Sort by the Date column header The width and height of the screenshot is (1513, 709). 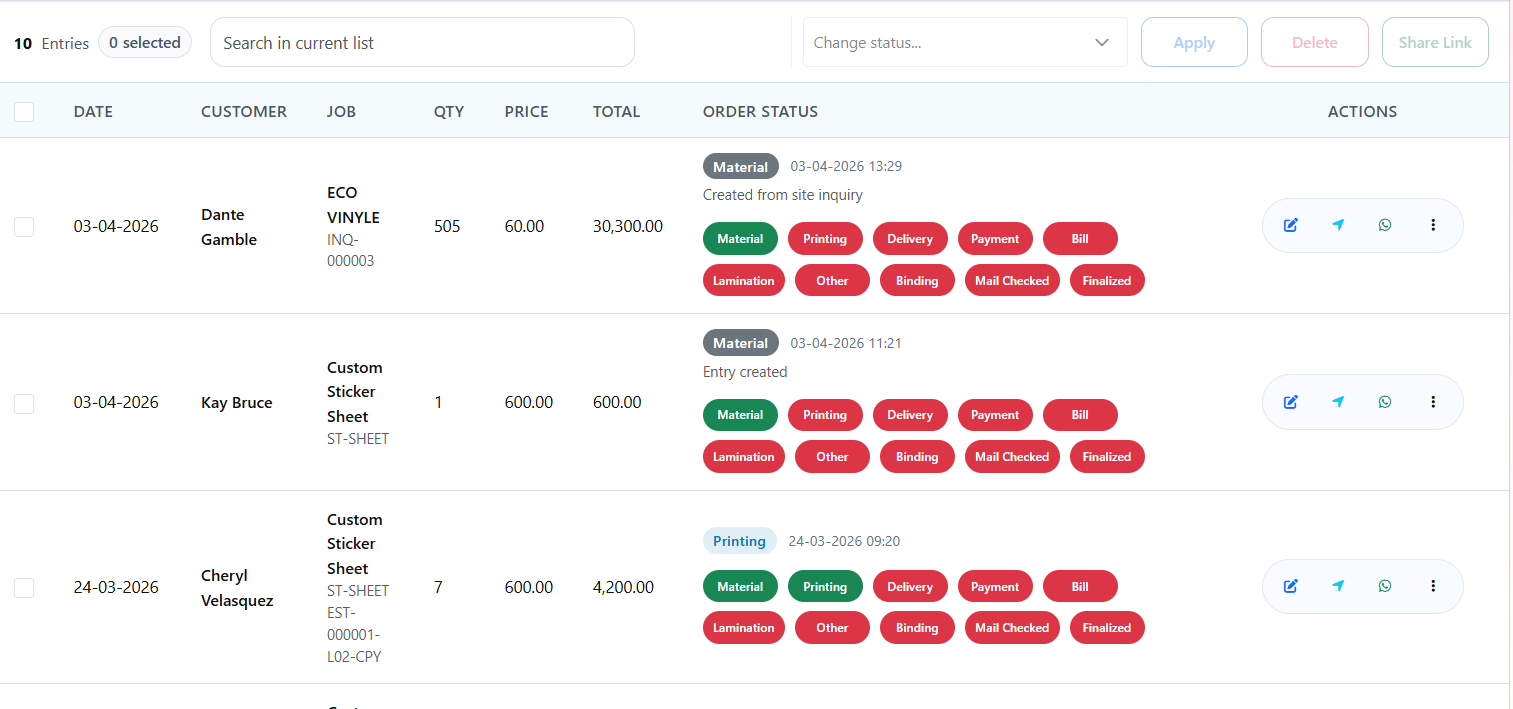point(93,112)
